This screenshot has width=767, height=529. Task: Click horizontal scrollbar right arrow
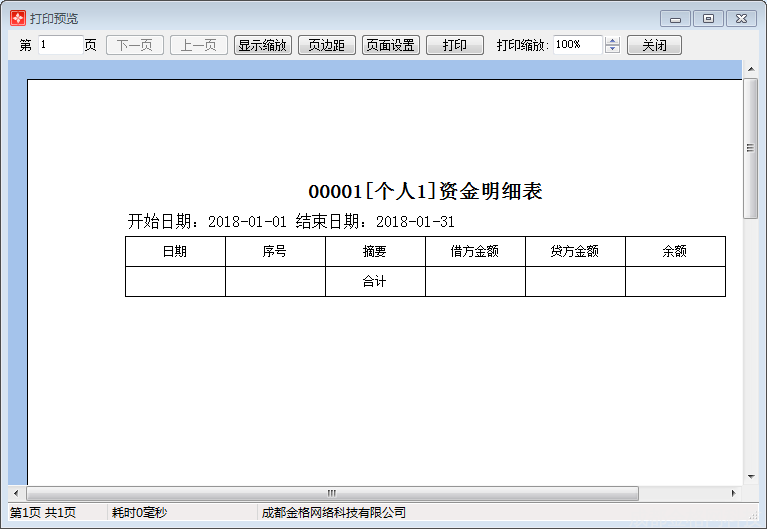point(733,494)
